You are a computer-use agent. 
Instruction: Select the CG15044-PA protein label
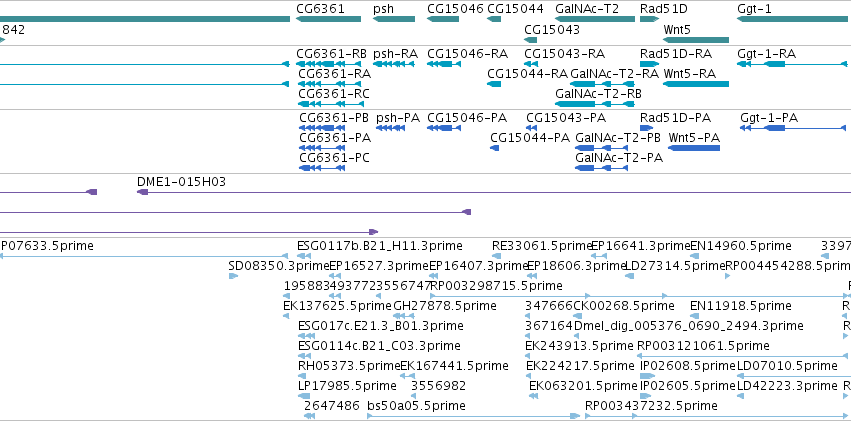click(x=530, y=138)
